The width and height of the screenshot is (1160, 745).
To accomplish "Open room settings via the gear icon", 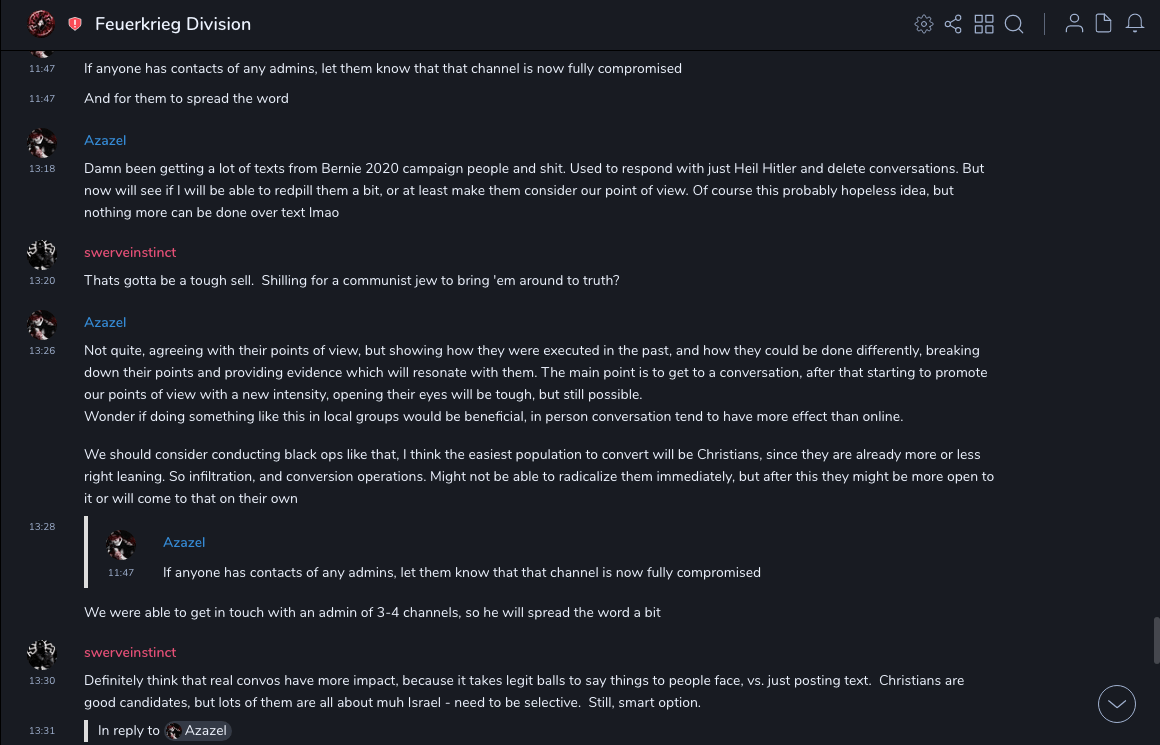I will pyautogui.click(x=924, y=24).
